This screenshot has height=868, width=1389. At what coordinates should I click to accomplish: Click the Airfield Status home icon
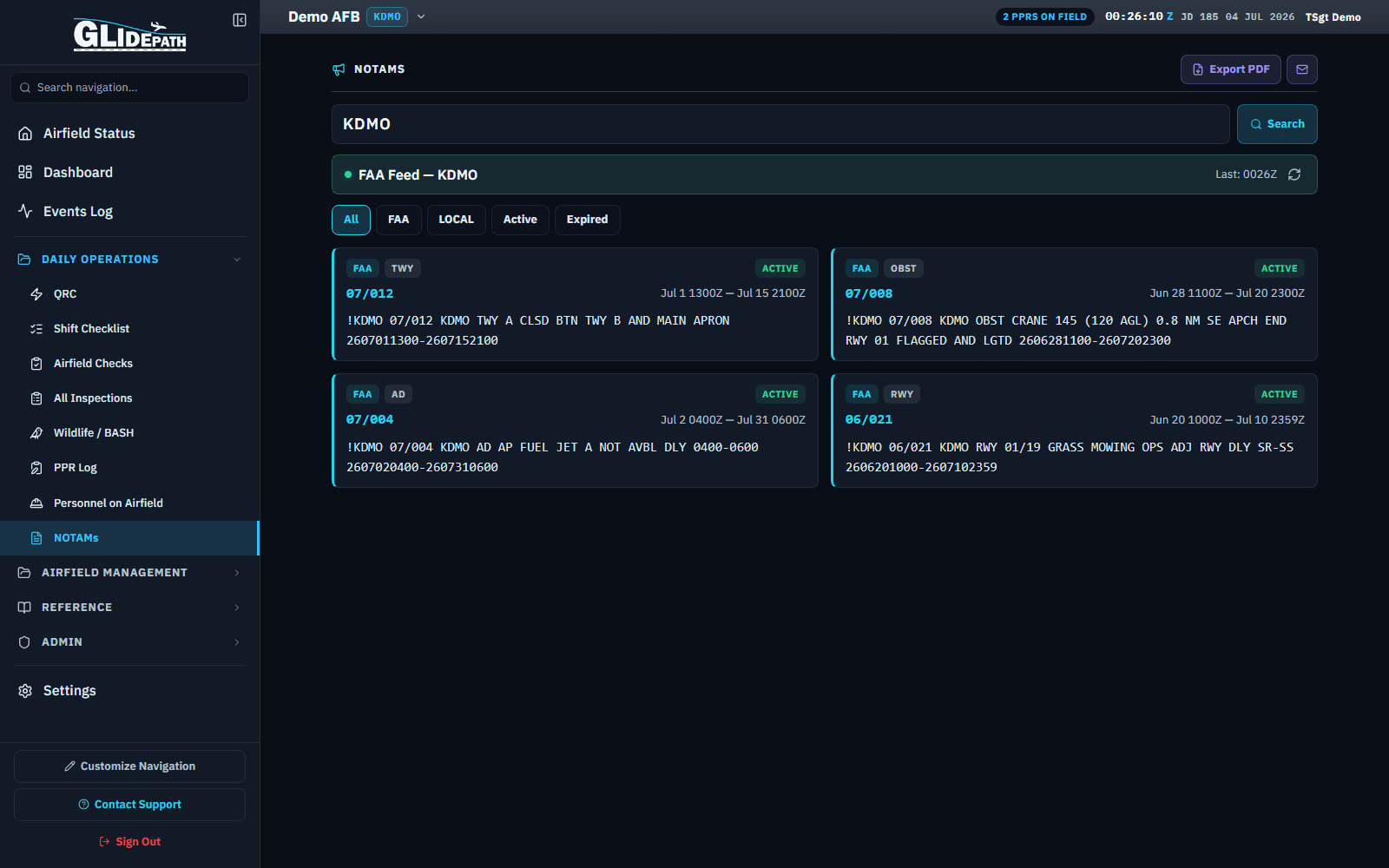click(x=25, y=134)
